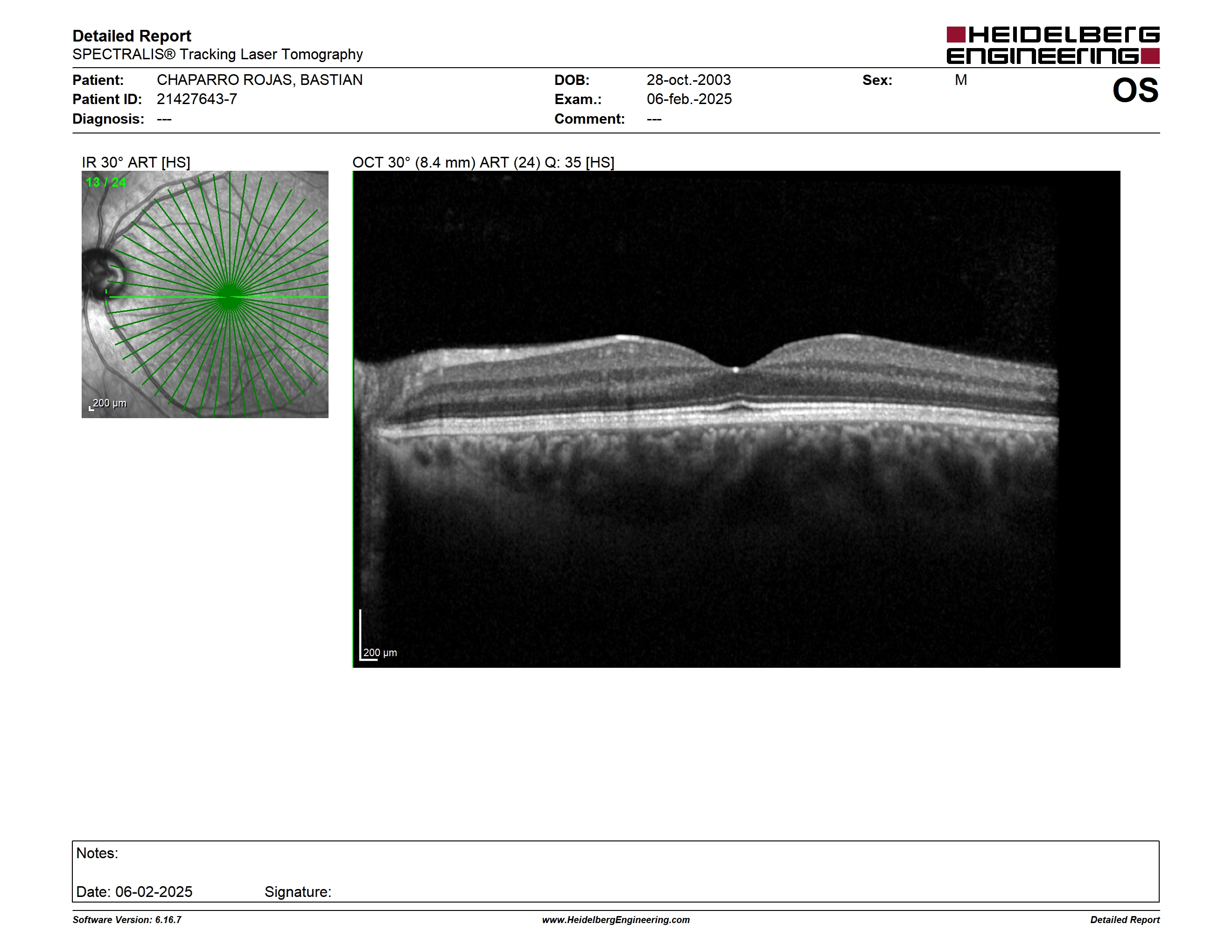This screenshot has height=952, width=1232.
Task: Click the 'Patient ID:' label
Action: point(107,99)
